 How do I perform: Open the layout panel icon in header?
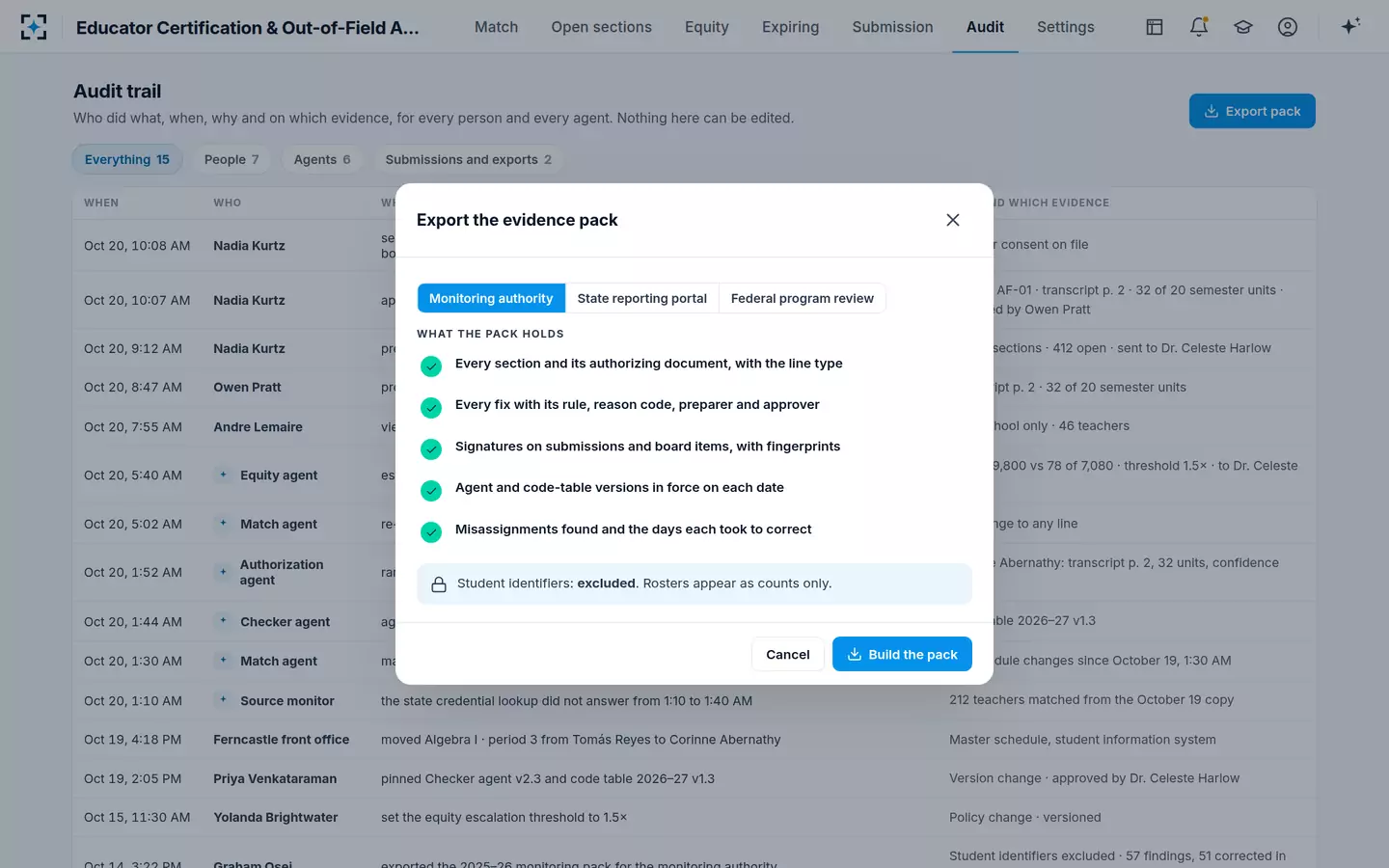coord(1155,27)
